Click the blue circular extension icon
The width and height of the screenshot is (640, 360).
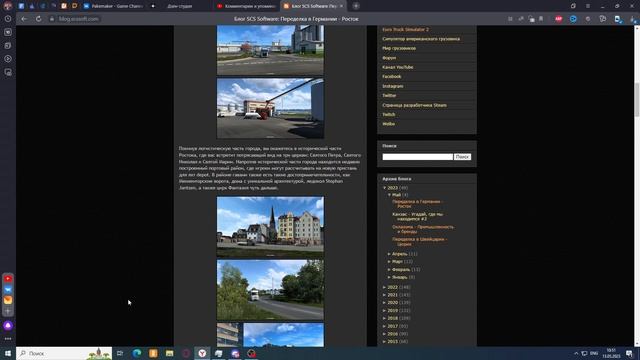573,19
